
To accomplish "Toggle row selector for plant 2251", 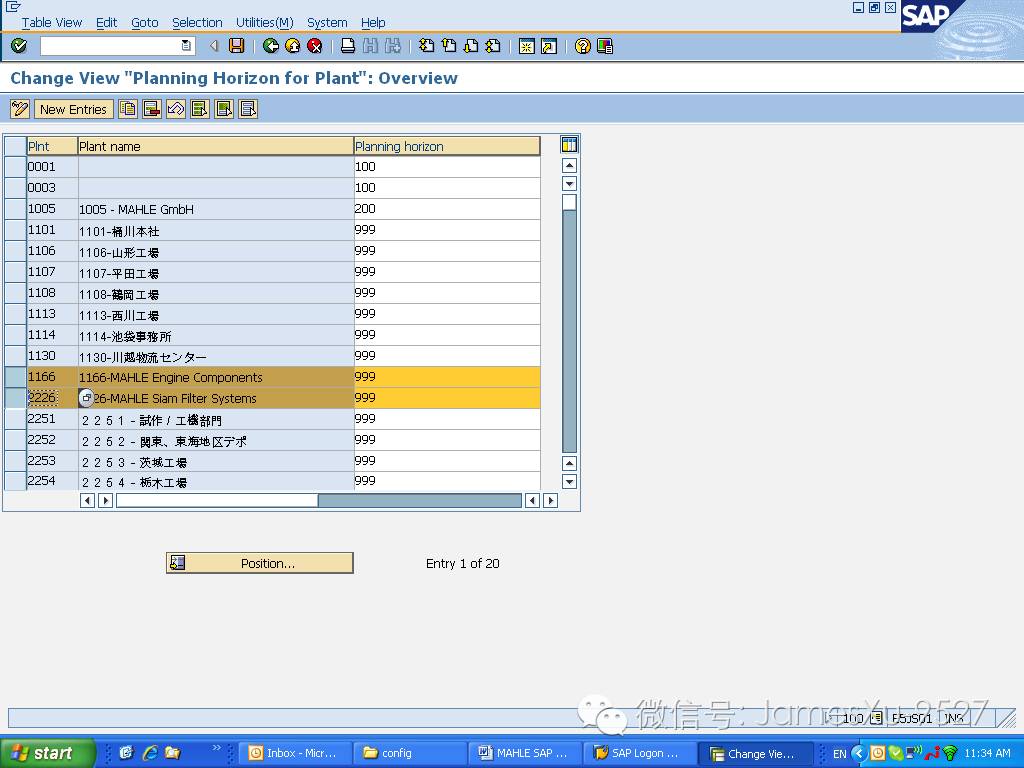I will pyautogui.click(x=15, y=419).
